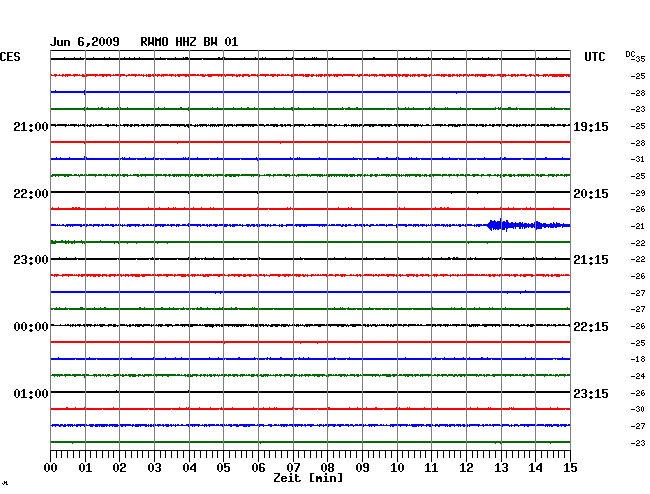
Task: Click the 'CES' column header on the left
Action: pos(10,57)
